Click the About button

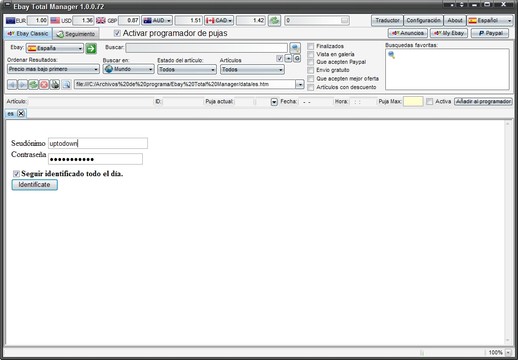455,21
